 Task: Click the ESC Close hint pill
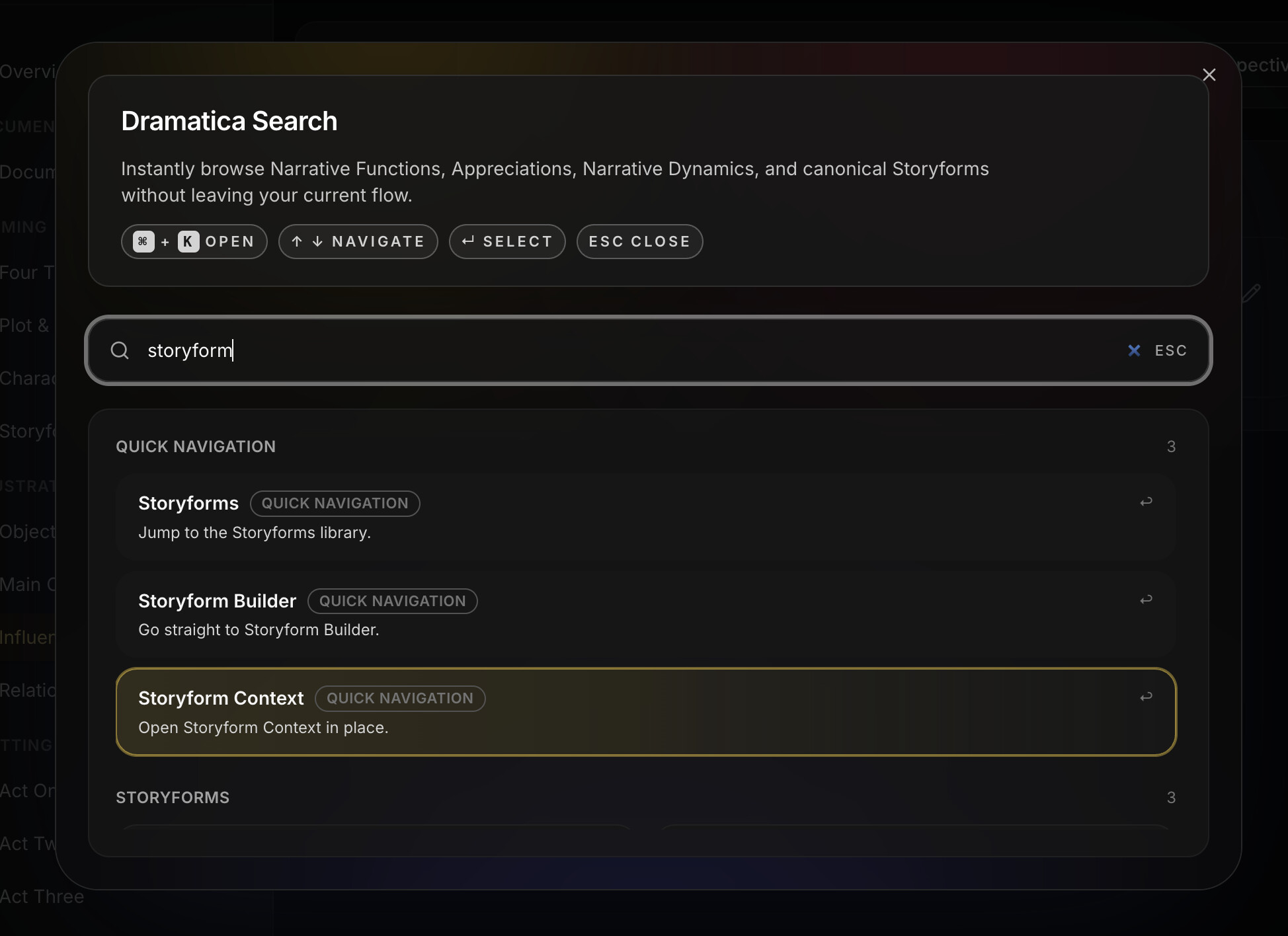pyautogui.click(x=639, y=241)
